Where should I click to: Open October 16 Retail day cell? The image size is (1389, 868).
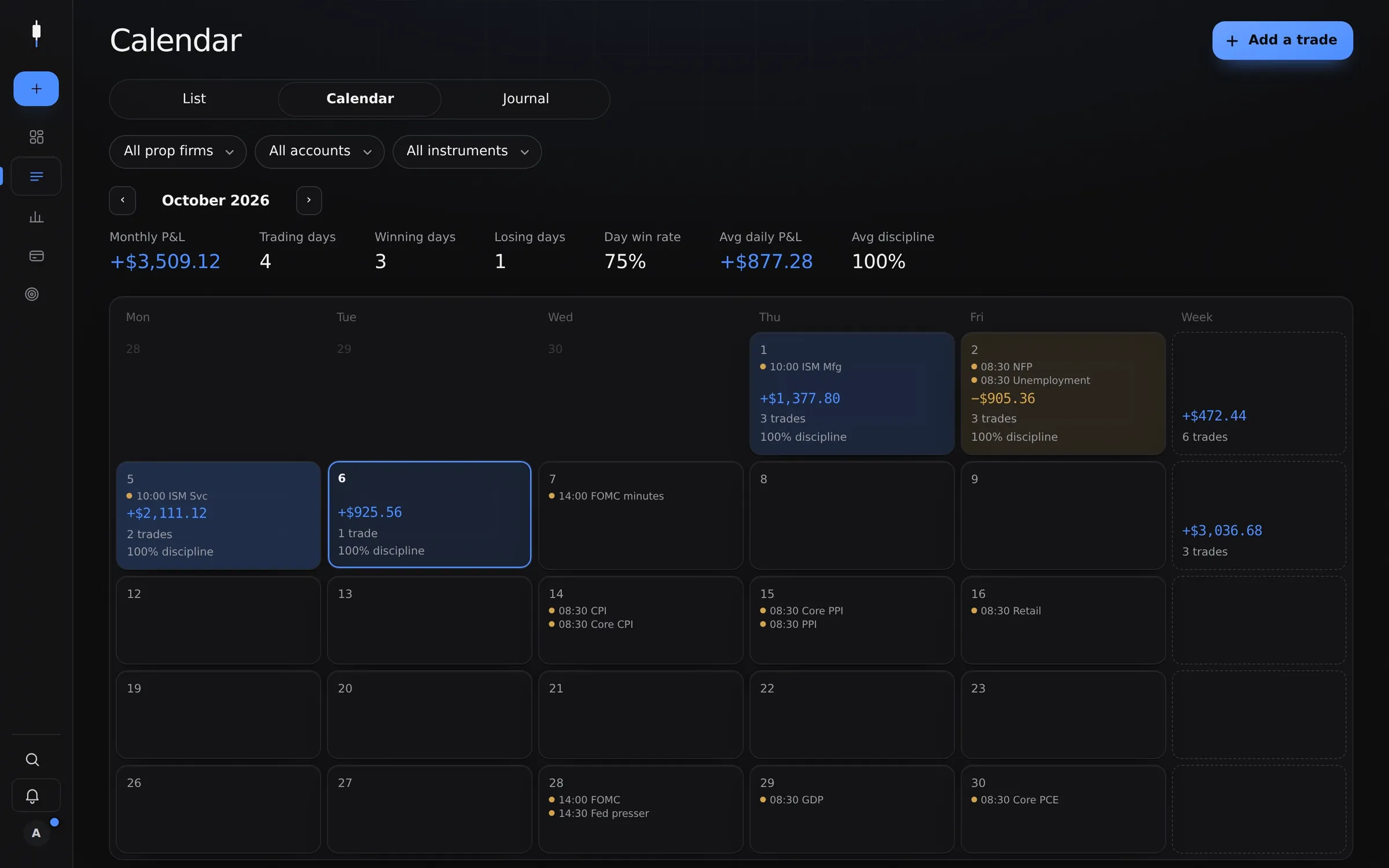pyautogui.click(x=1063, y=620)
